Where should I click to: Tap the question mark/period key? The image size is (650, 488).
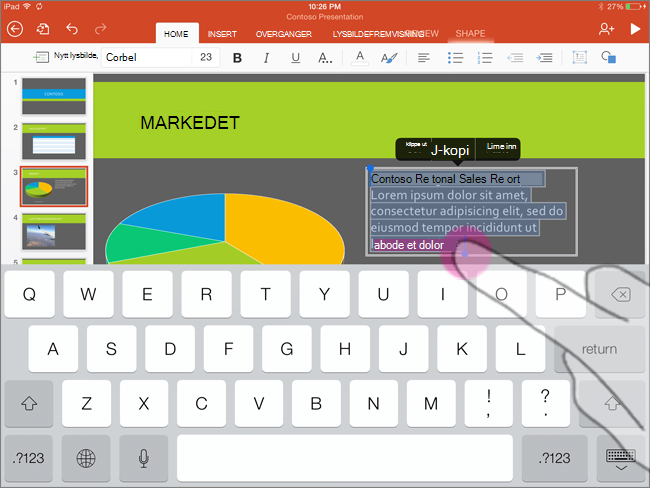(x=546, y=403)
